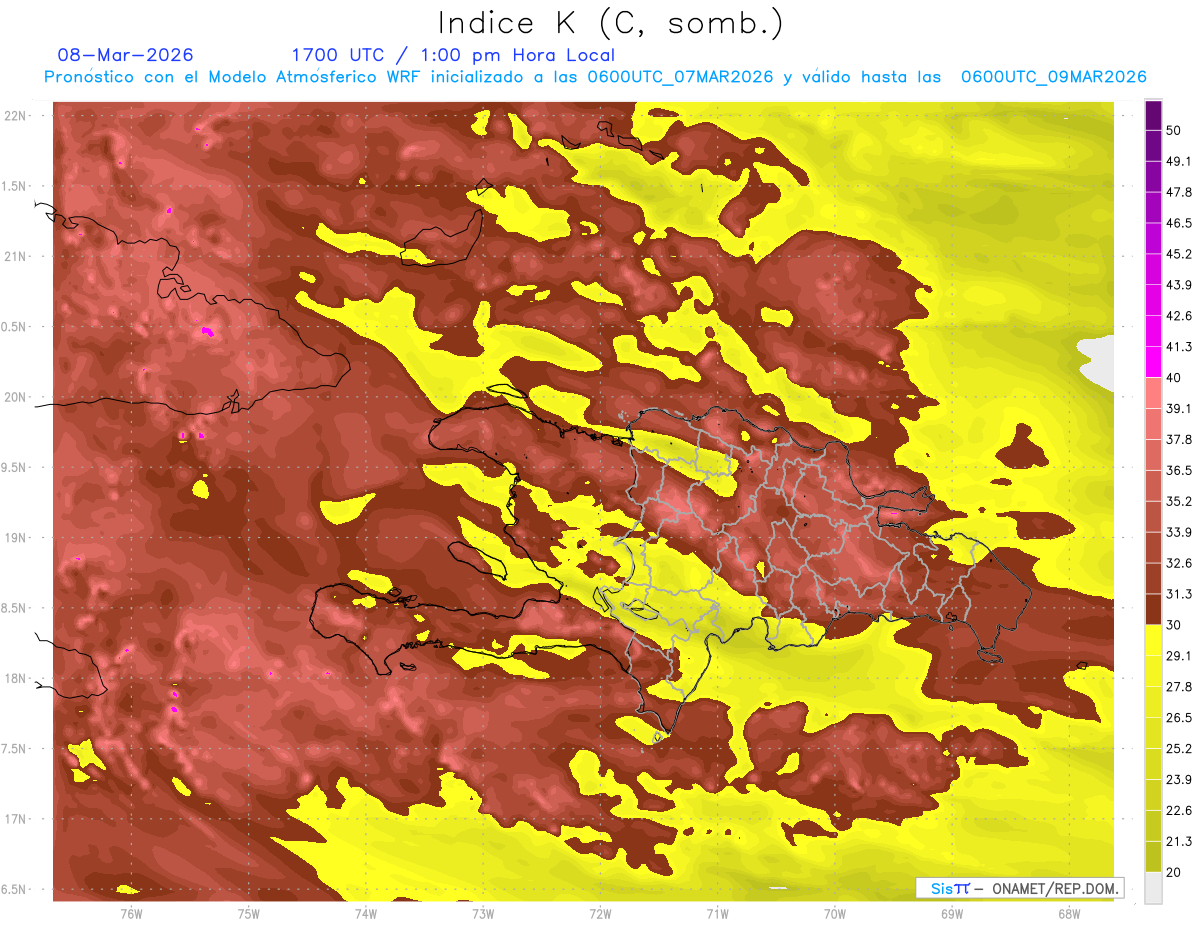Click the legend value "45.2"
This screenshot has width=1200, height=927.
1179,254
